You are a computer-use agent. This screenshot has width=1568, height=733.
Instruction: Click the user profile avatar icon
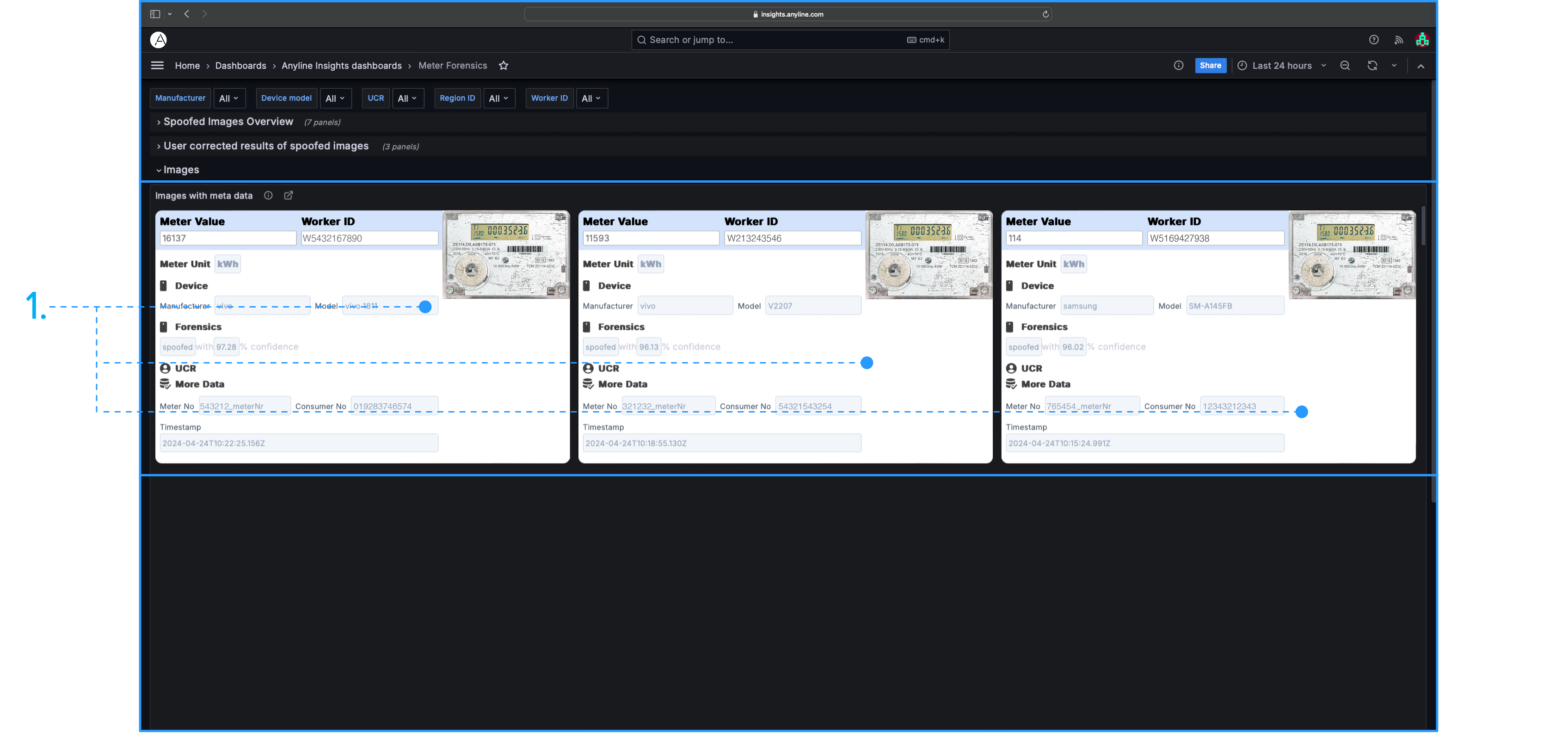point(1422,40)
